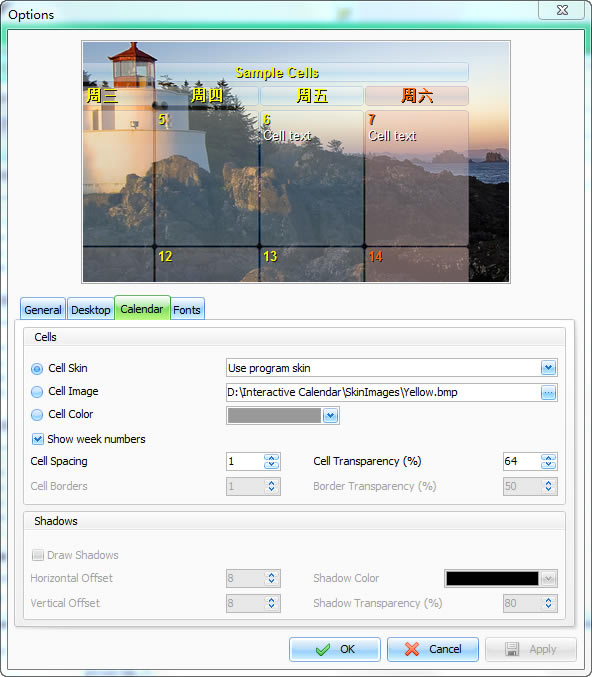The width and height of the screenshot is (592, 677).
Task: Open the Use program skin dropdown
Action: [x=548, y=368]
